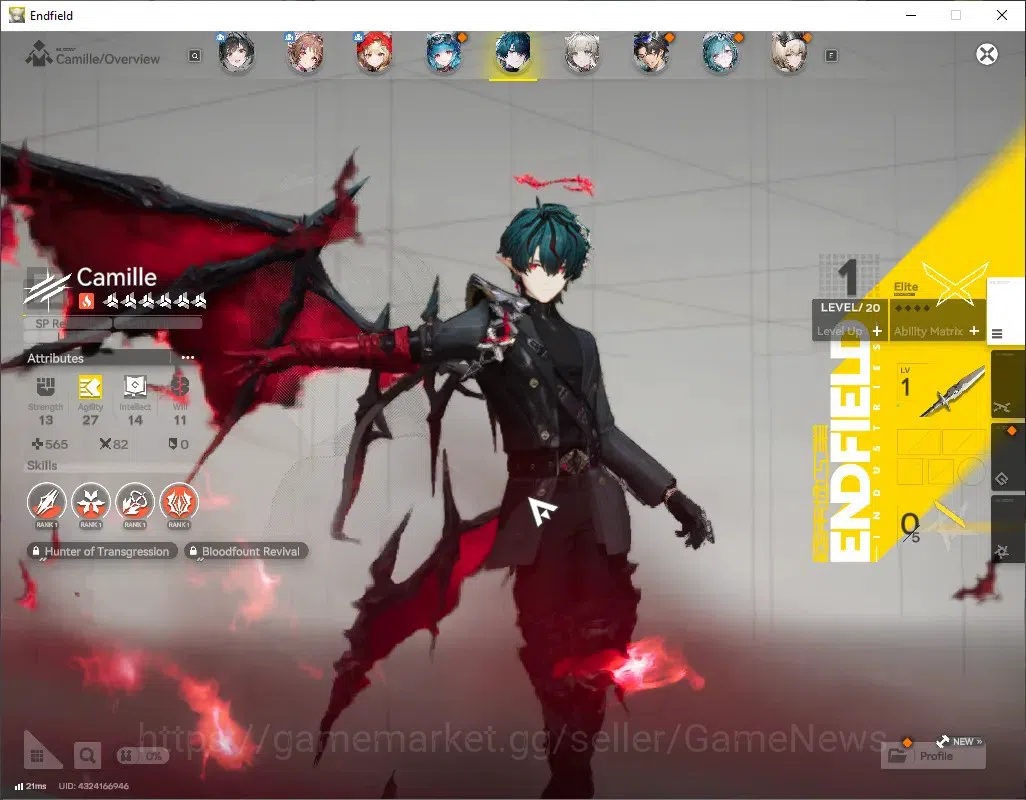Select the brown-haired girl operator avatar
This screenshot has width=1026, height=800.
coord(305,53)
